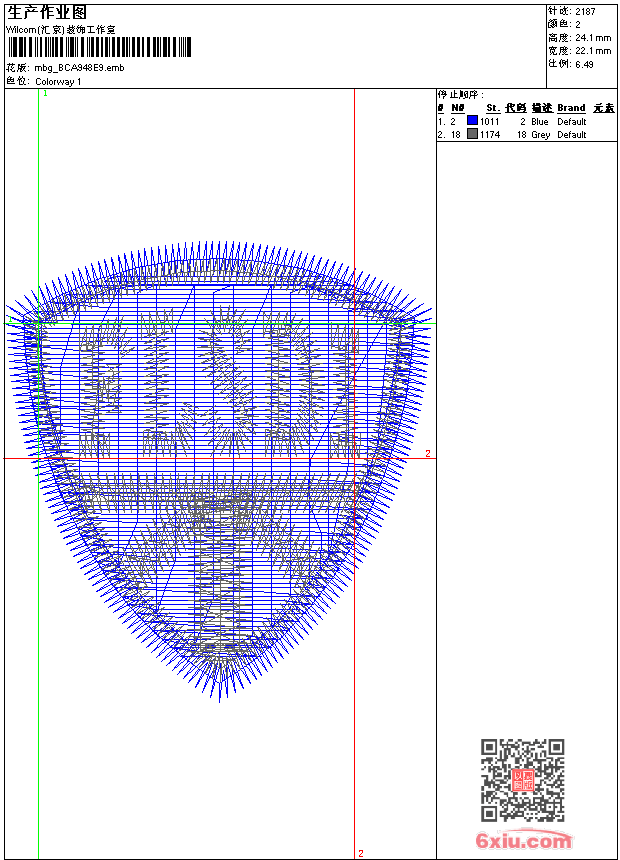This screenshot has width=620, height=860.
Task: Click the red marker 2 at page bottom
Action: tap(360, 853)
